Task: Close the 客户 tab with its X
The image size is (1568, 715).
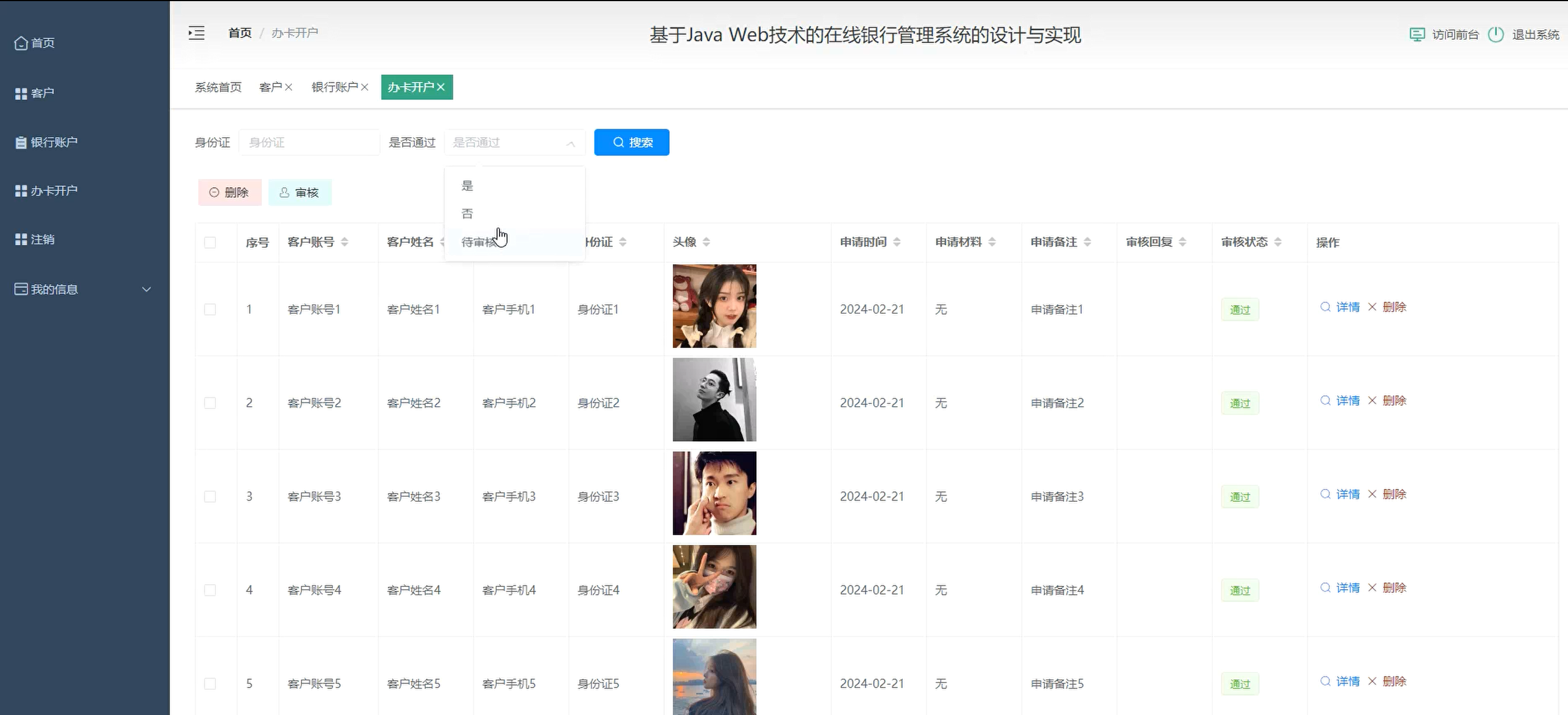Action: click(x=289, y=87)
